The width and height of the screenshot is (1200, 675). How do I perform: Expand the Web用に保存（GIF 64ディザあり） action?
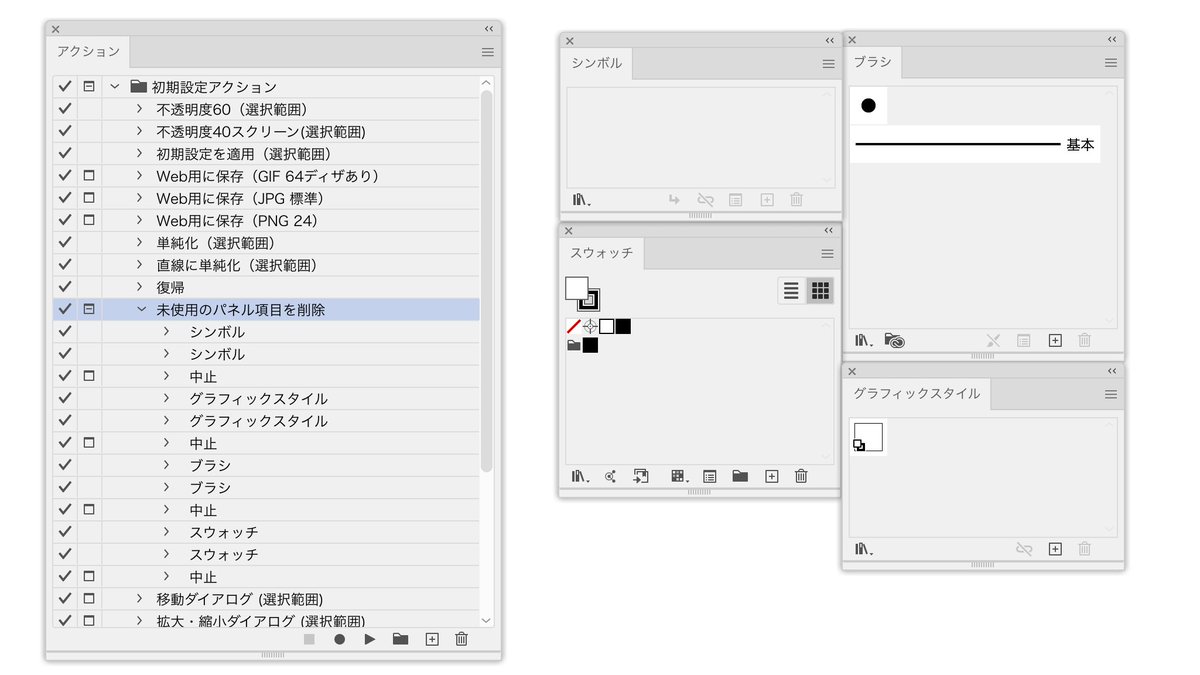coord(140,176)
